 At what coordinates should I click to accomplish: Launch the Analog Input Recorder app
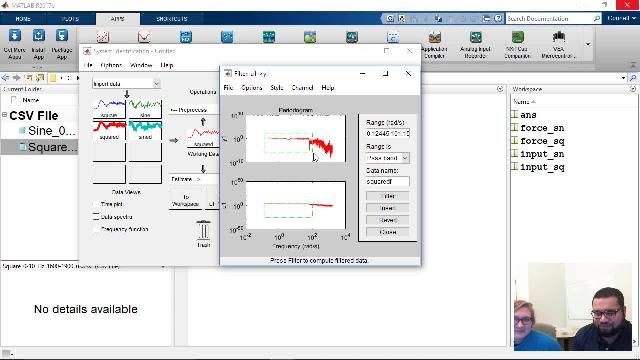[x=475, y=45]
